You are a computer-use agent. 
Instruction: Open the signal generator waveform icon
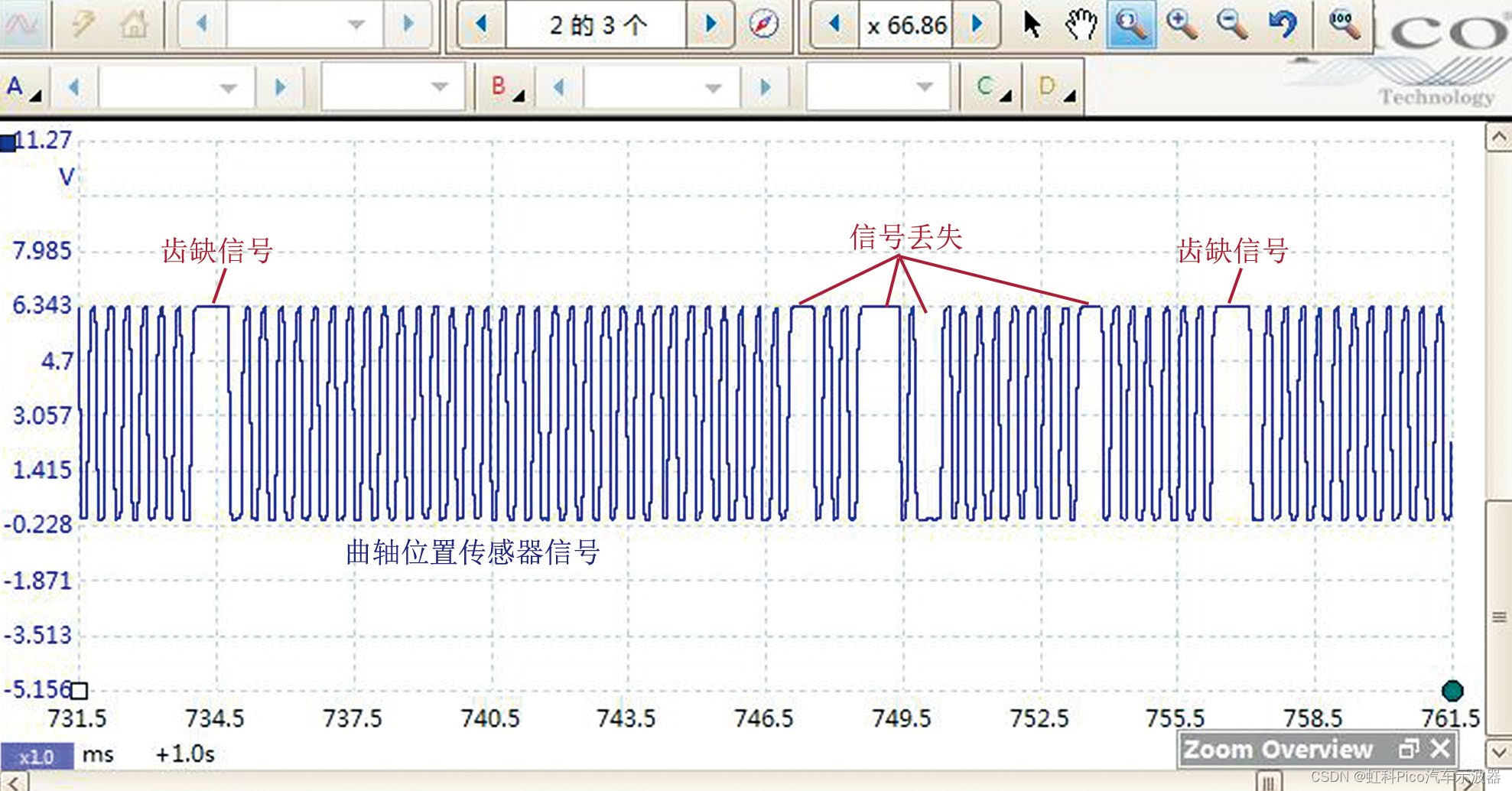21,24
